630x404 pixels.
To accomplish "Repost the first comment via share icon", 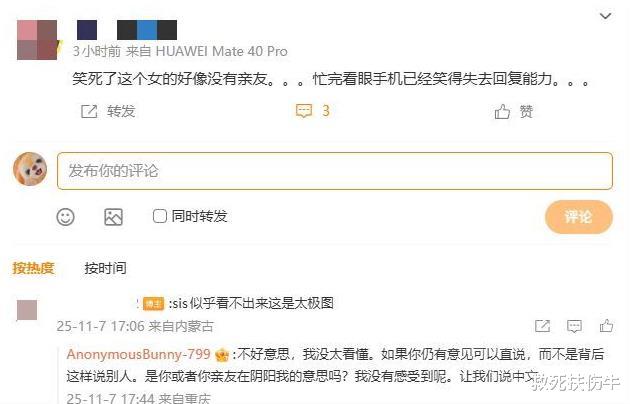I will pyautogui.click(x=542, y=326).
